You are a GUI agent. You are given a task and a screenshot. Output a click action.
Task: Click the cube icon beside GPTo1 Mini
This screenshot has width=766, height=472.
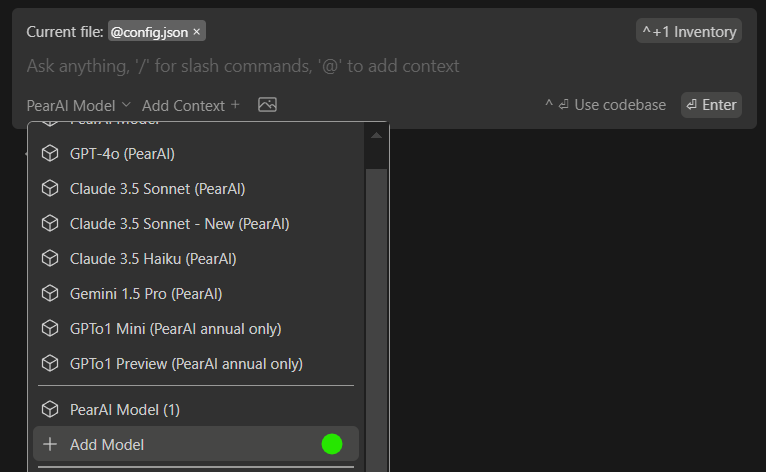click(50, 329)
